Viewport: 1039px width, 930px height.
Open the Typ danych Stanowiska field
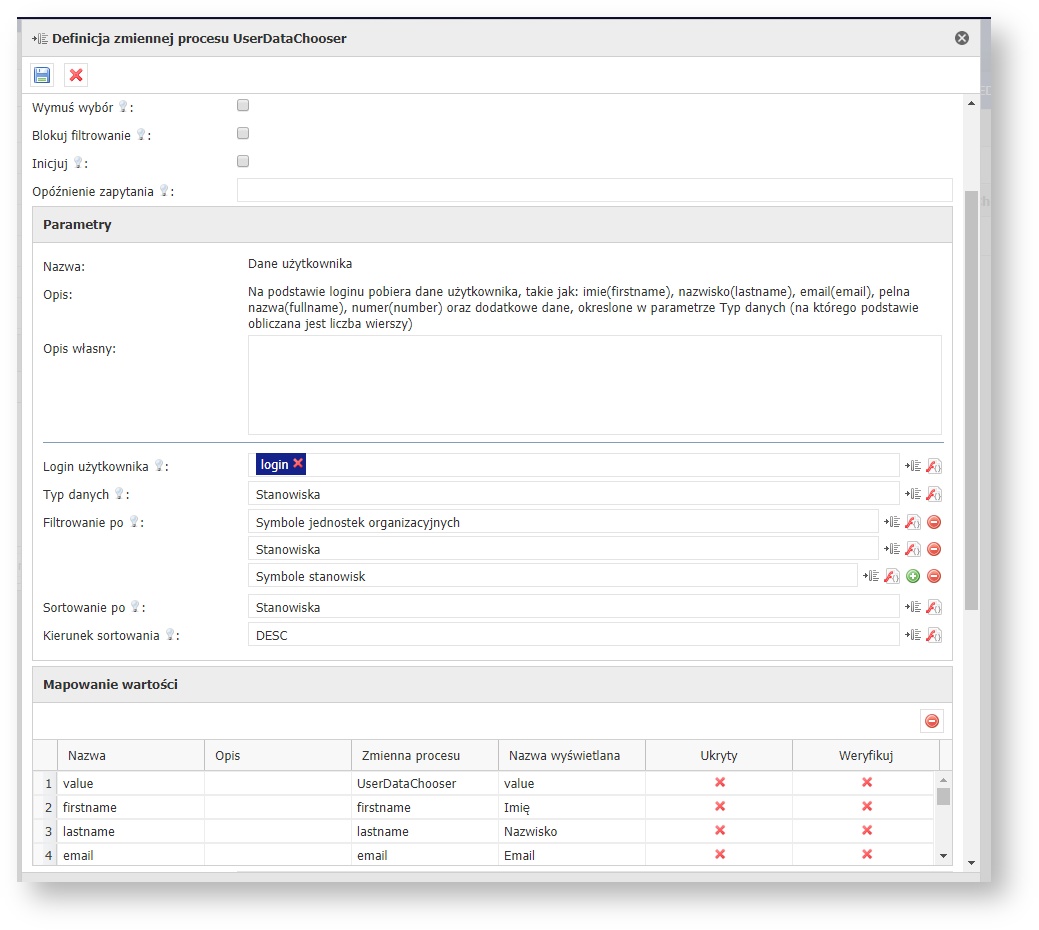[x=573, y=493]
